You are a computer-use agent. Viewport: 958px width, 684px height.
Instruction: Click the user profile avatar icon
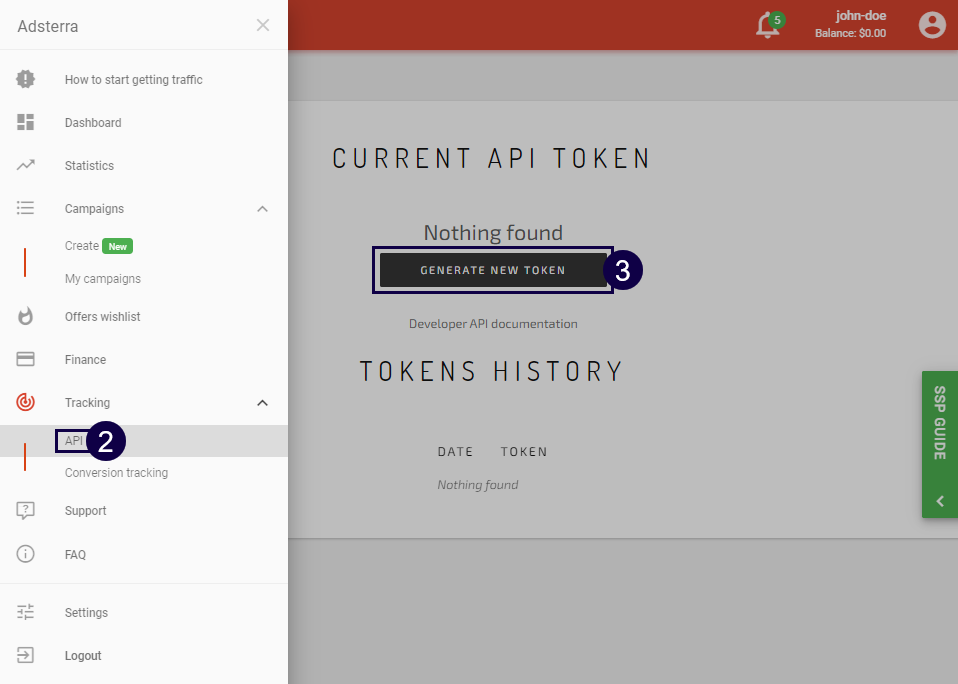[x=932, y=25]
